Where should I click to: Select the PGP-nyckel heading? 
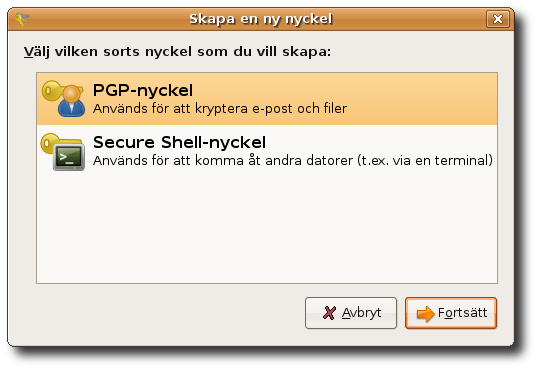[x=143, y=91]
